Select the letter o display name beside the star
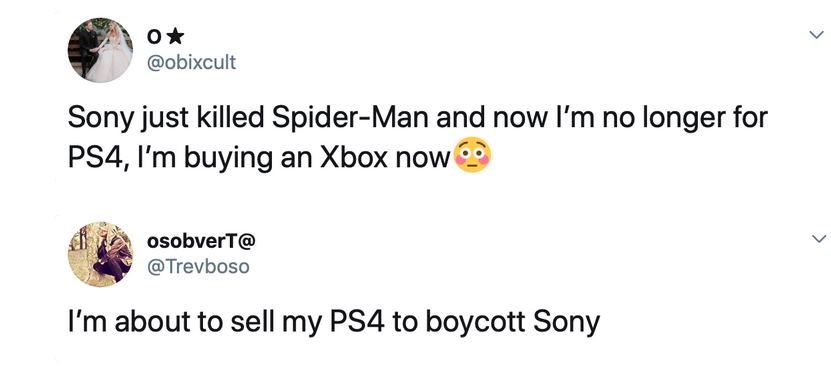 154,38
